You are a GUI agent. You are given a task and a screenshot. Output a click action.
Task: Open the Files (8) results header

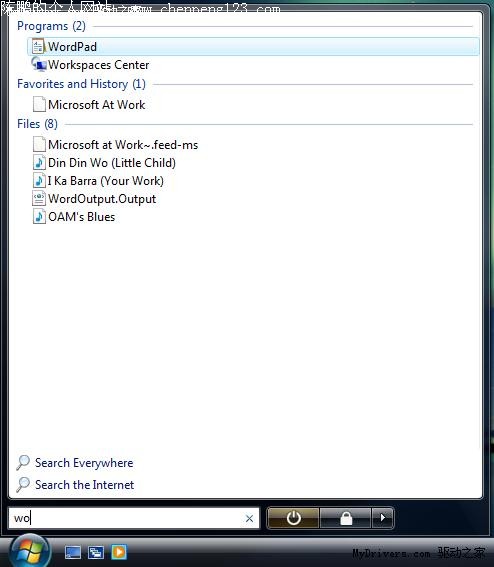click(x=37, y=124)
